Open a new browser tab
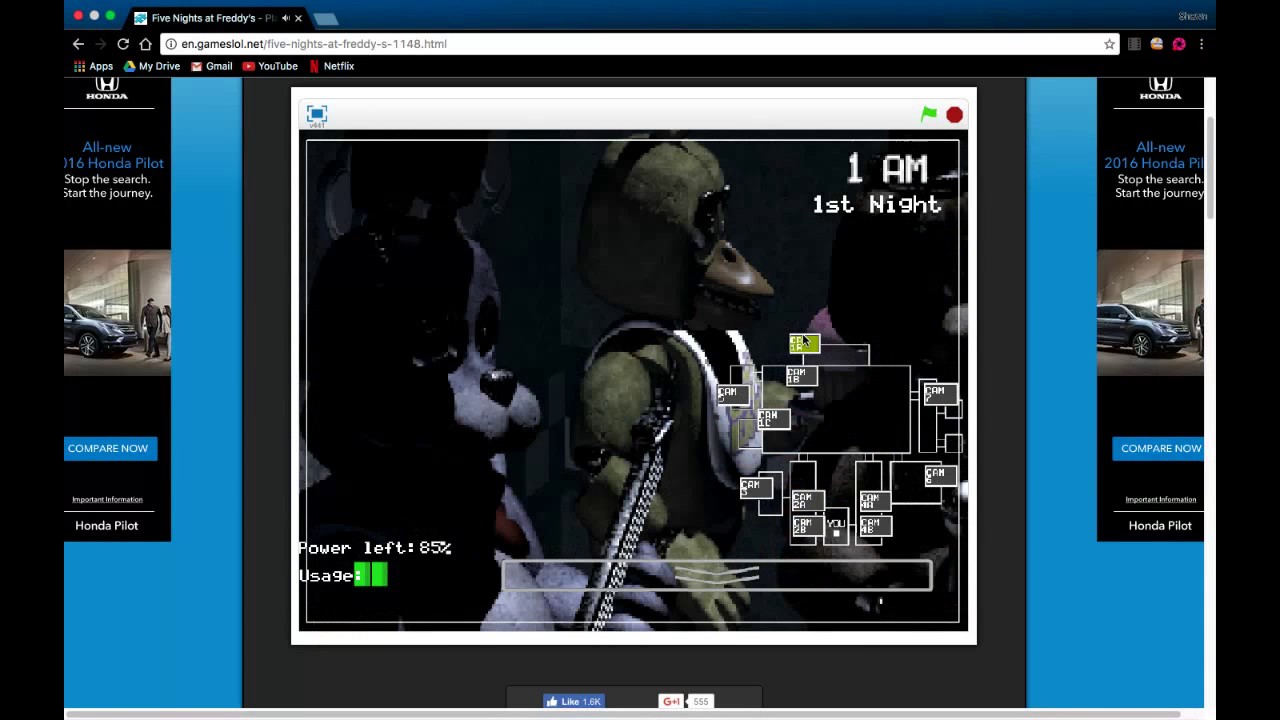 325,18
